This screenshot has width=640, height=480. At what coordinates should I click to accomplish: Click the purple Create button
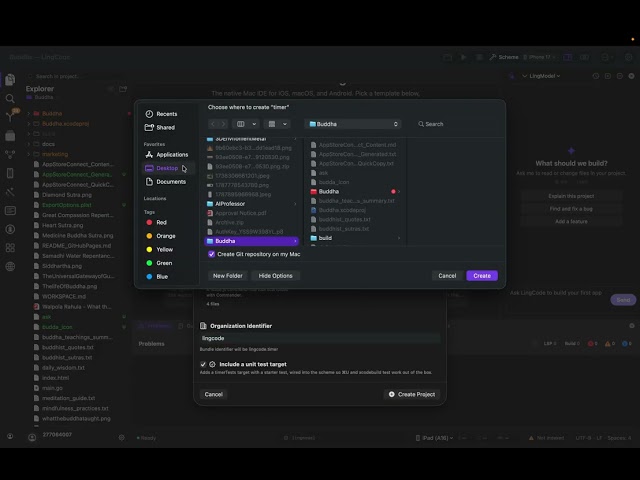click(482, 276)
